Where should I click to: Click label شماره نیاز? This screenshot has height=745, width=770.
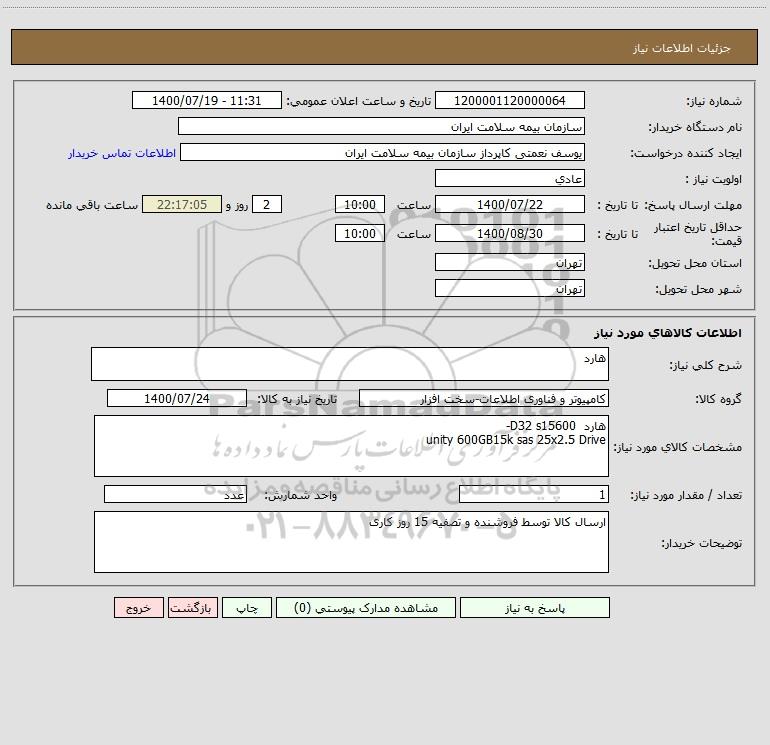tap(714, 102)
